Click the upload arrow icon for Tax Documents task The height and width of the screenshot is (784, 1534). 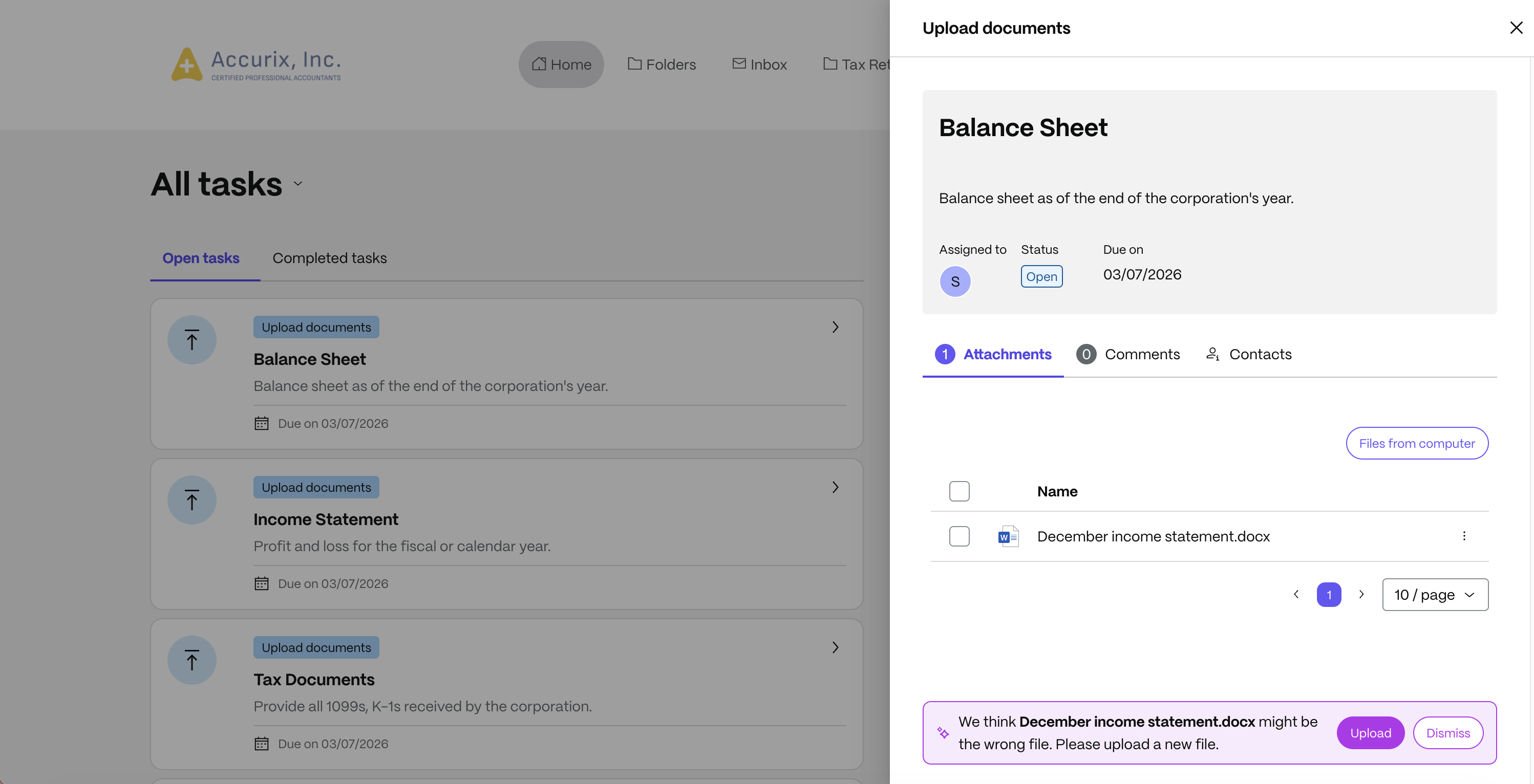click(191, 660)
